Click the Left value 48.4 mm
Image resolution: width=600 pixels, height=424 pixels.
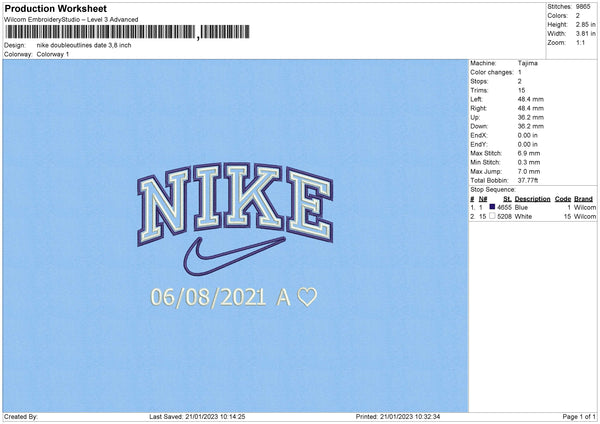[x=531, y=99]
